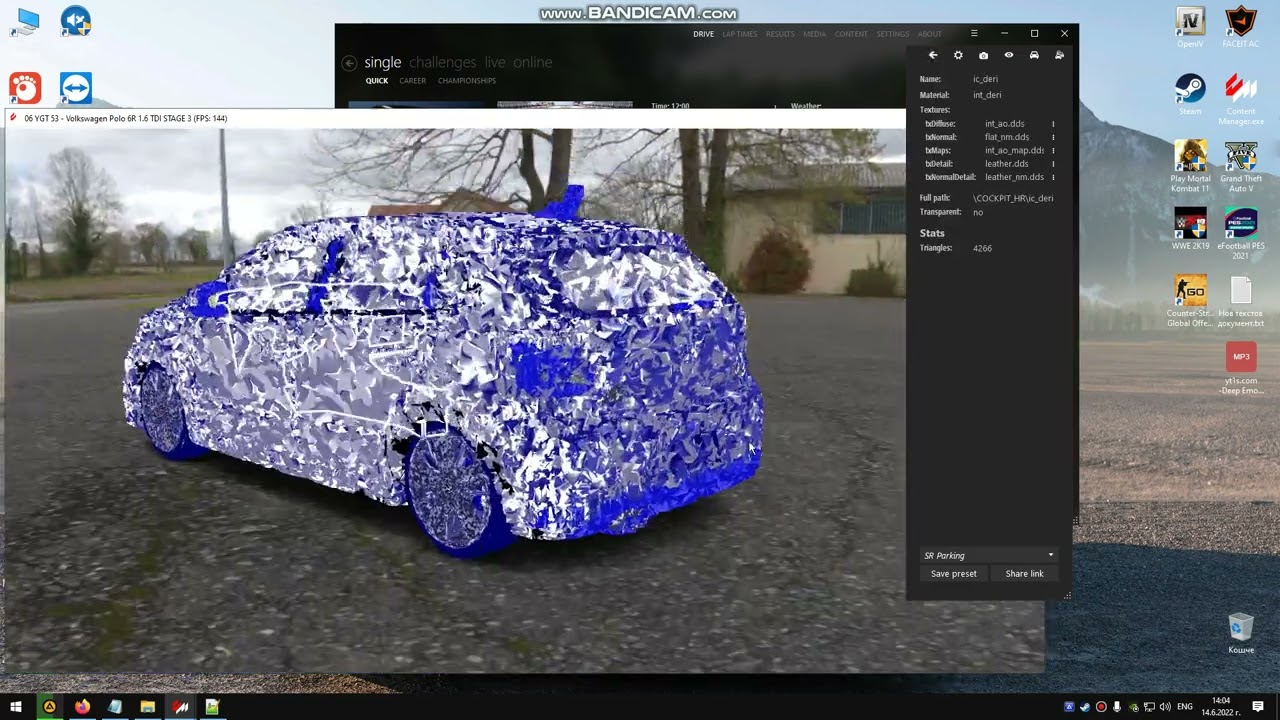
Task: Open Play Mortal Kombat 11 shortcut
Action: (x=1190, y=166)
